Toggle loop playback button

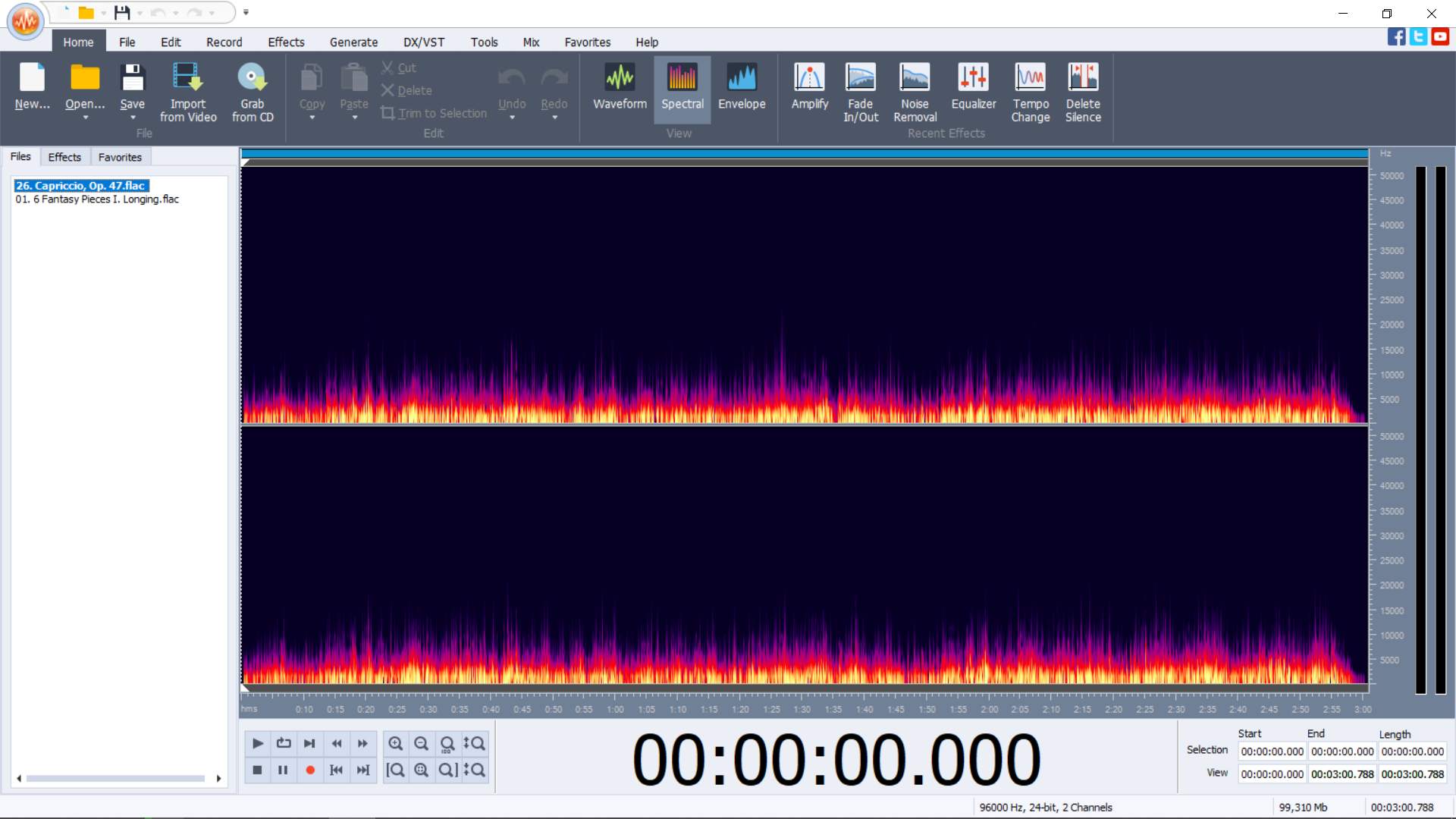click(x=284, y=744)
